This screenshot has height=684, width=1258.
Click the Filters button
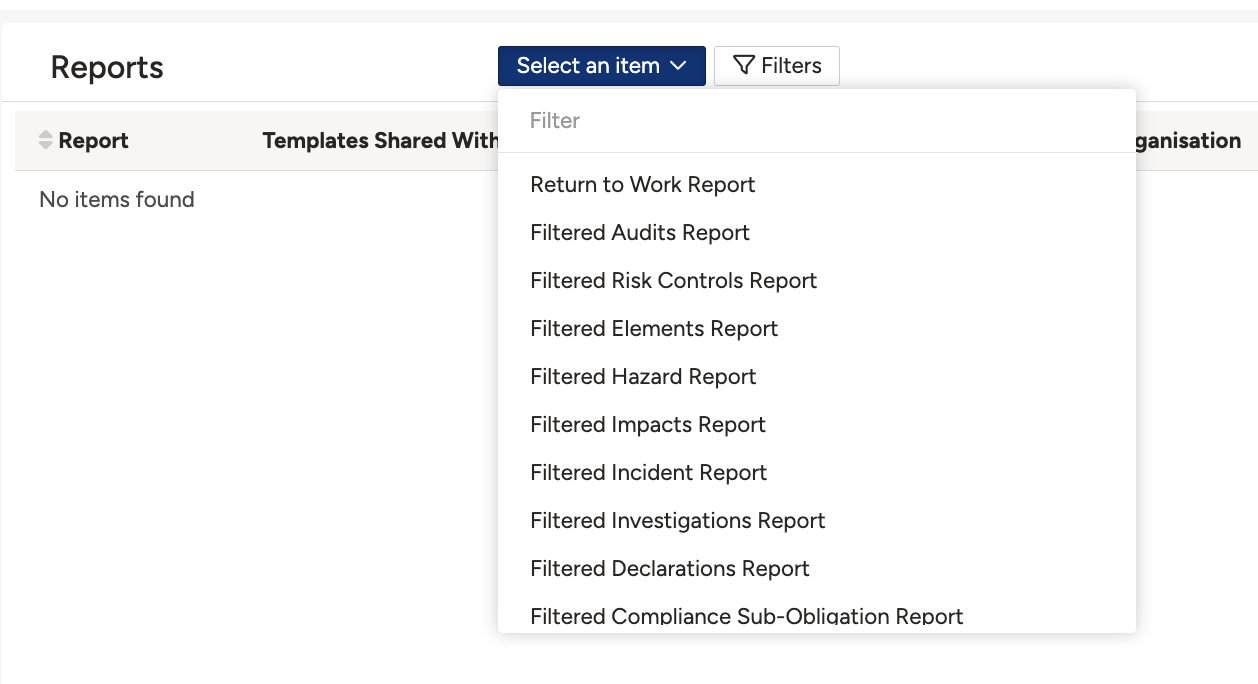point(777,66)
